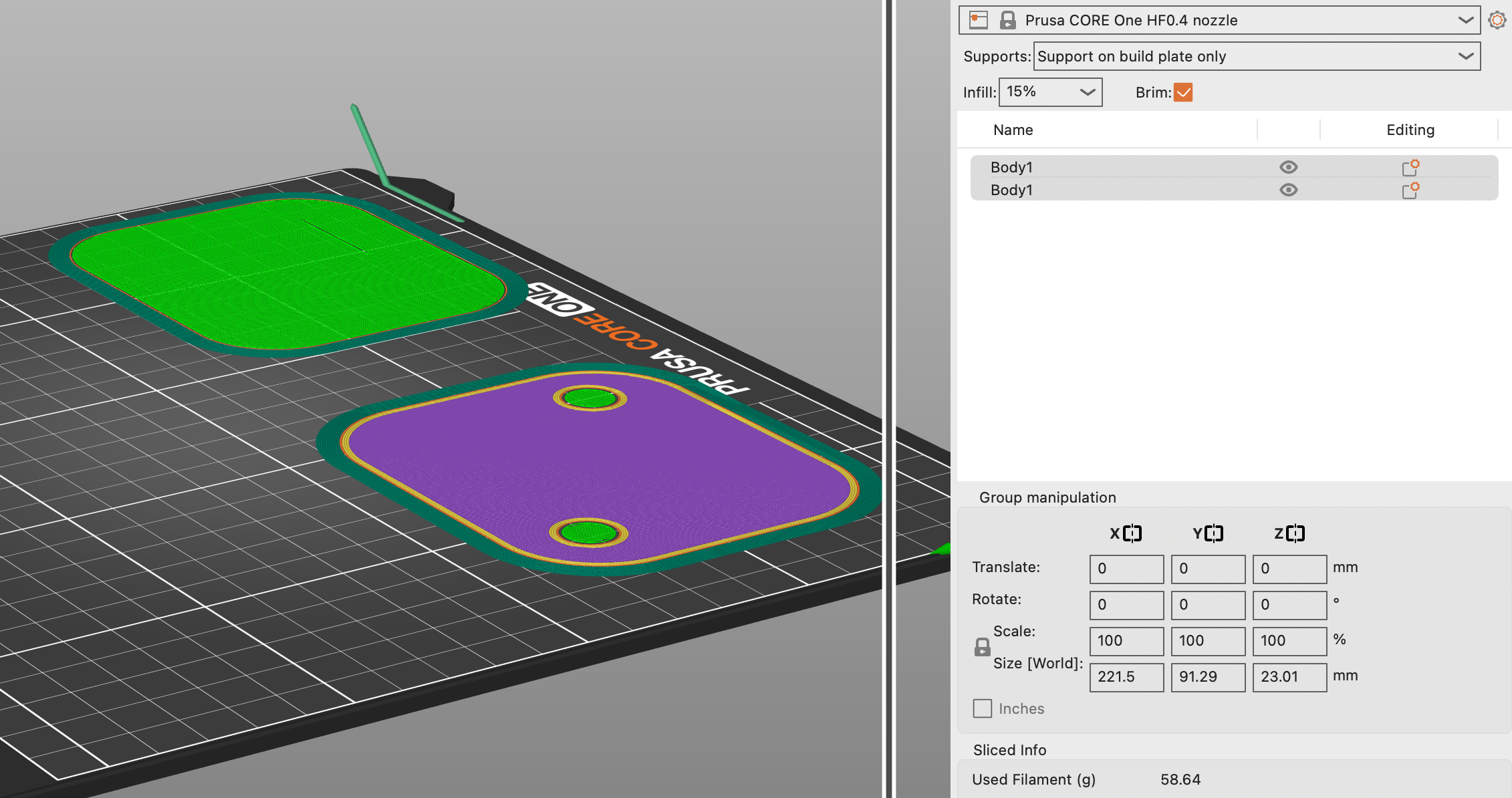Disable the Brim checkbox

[x=1183, y=92]
